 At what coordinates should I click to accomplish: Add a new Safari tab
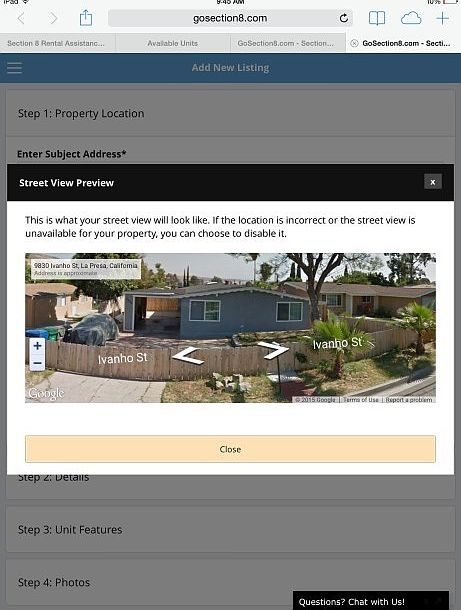click(443, 18)
